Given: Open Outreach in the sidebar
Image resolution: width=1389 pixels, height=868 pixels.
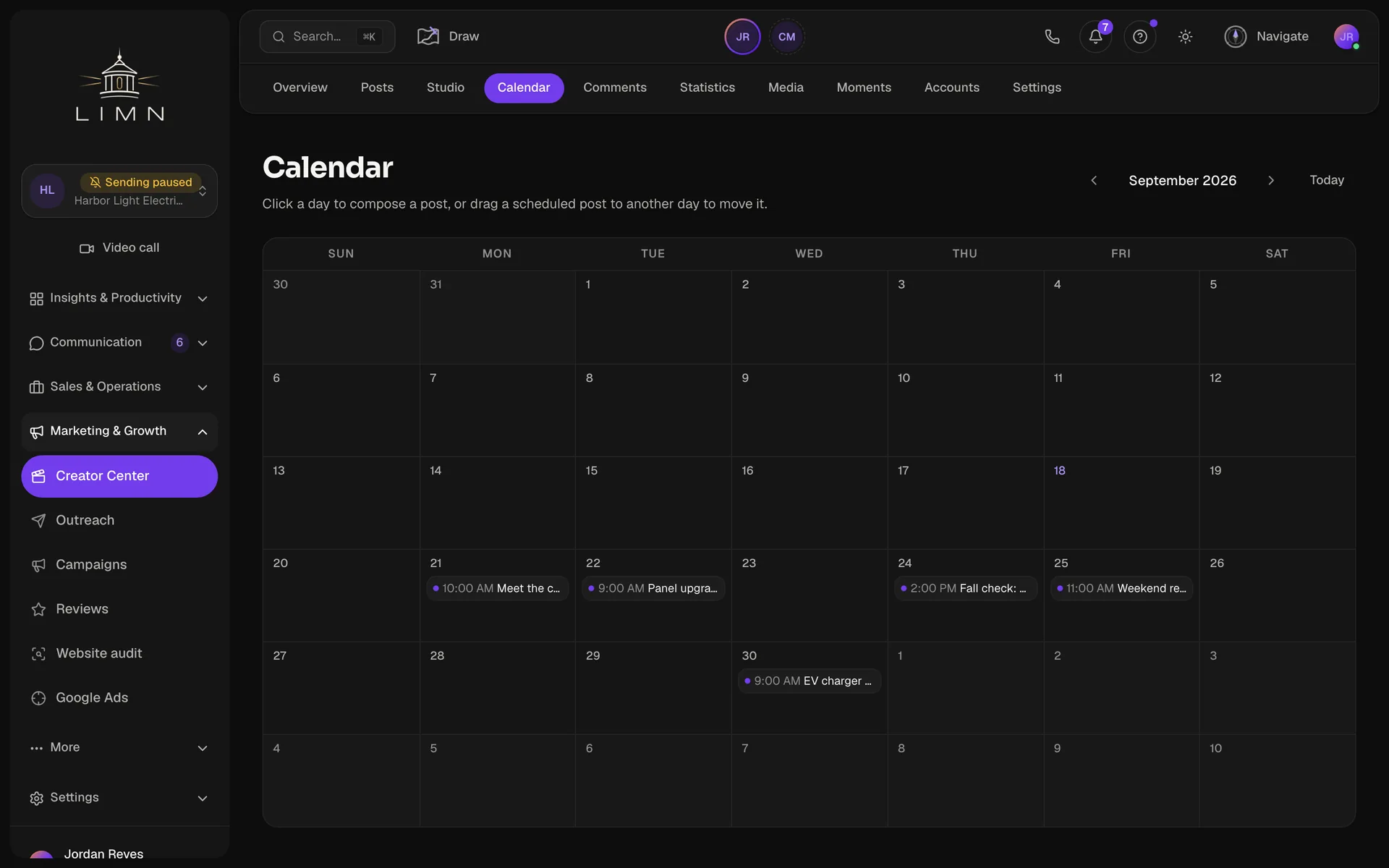Looking at the screenshot, I should point(119,520).
